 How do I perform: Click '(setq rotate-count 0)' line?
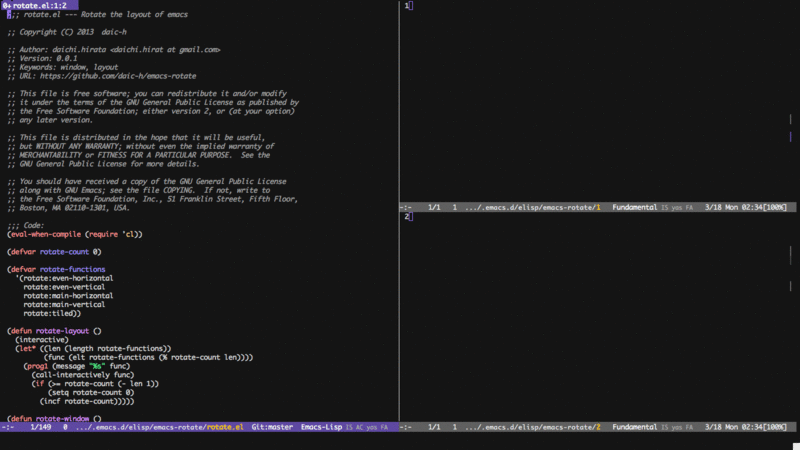[91, 392]
